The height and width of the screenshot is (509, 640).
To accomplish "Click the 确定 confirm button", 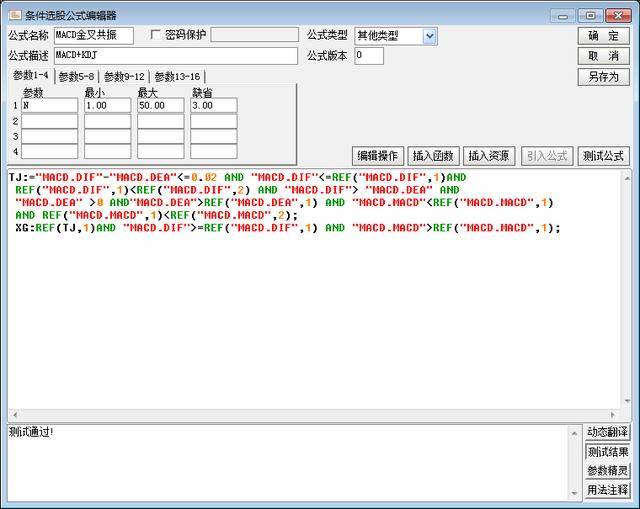I will point(603,36).
